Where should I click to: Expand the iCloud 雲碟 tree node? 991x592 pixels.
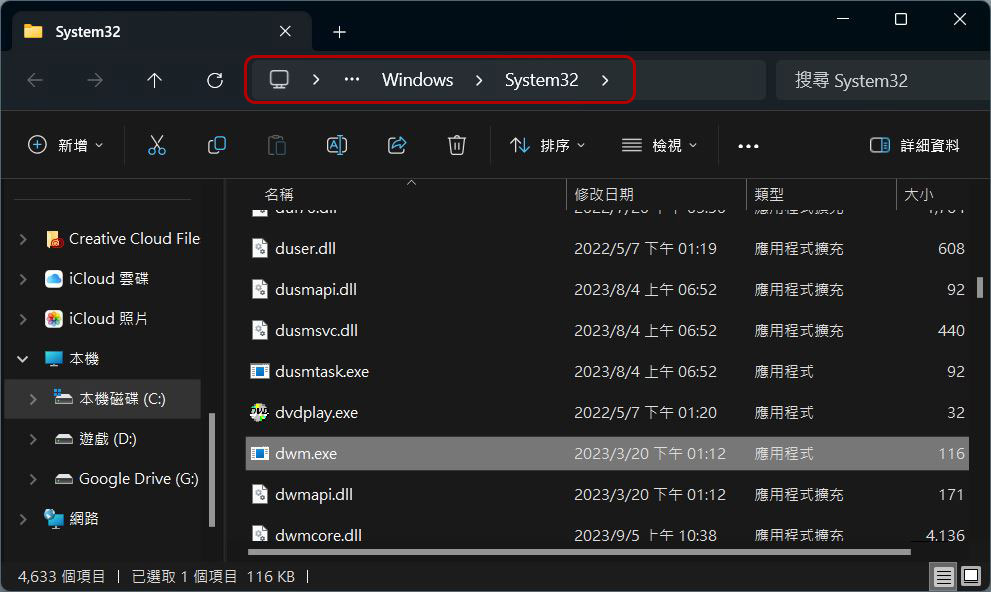(23, 279)
